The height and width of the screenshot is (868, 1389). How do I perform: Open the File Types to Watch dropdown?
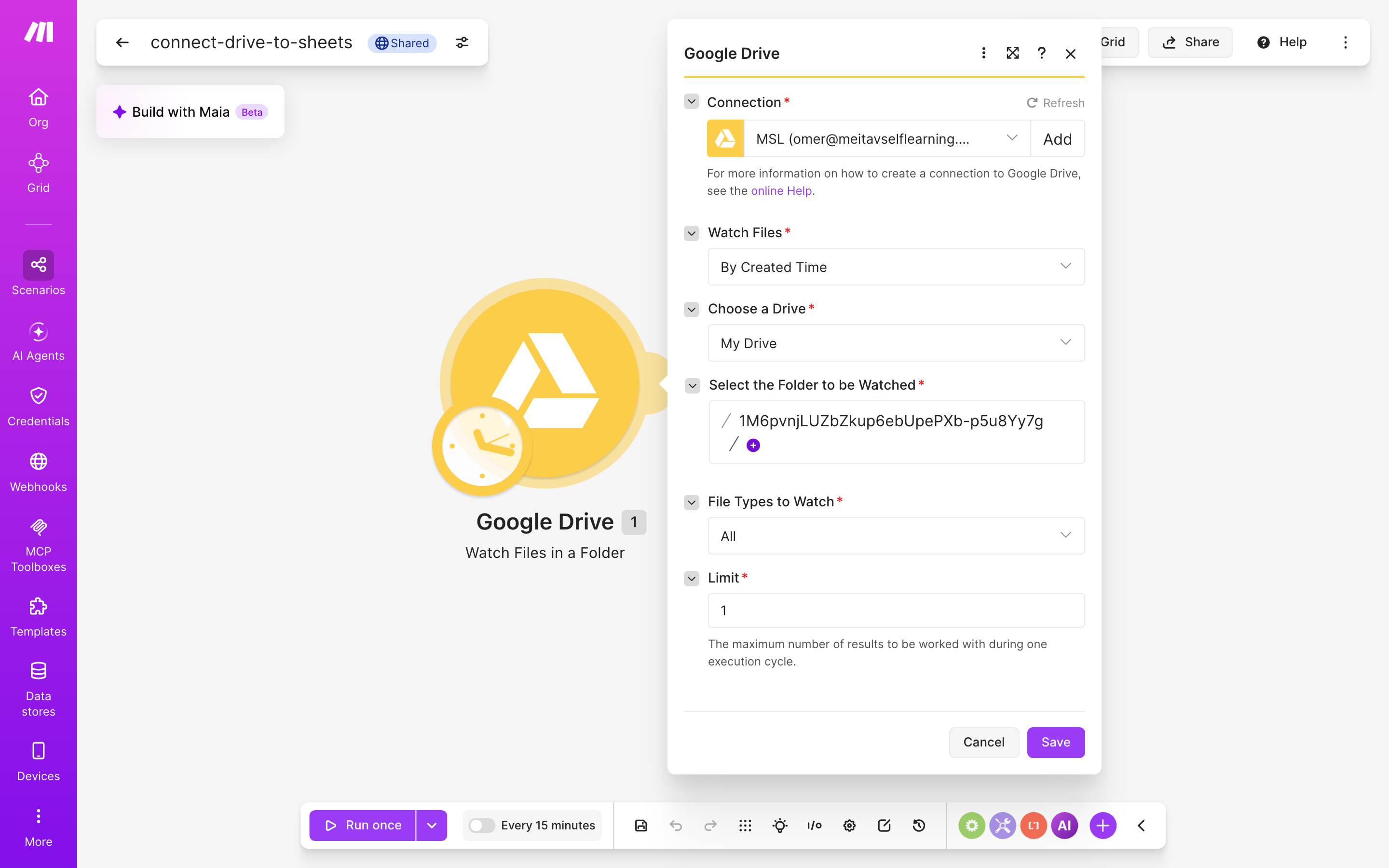coord(896,536)
